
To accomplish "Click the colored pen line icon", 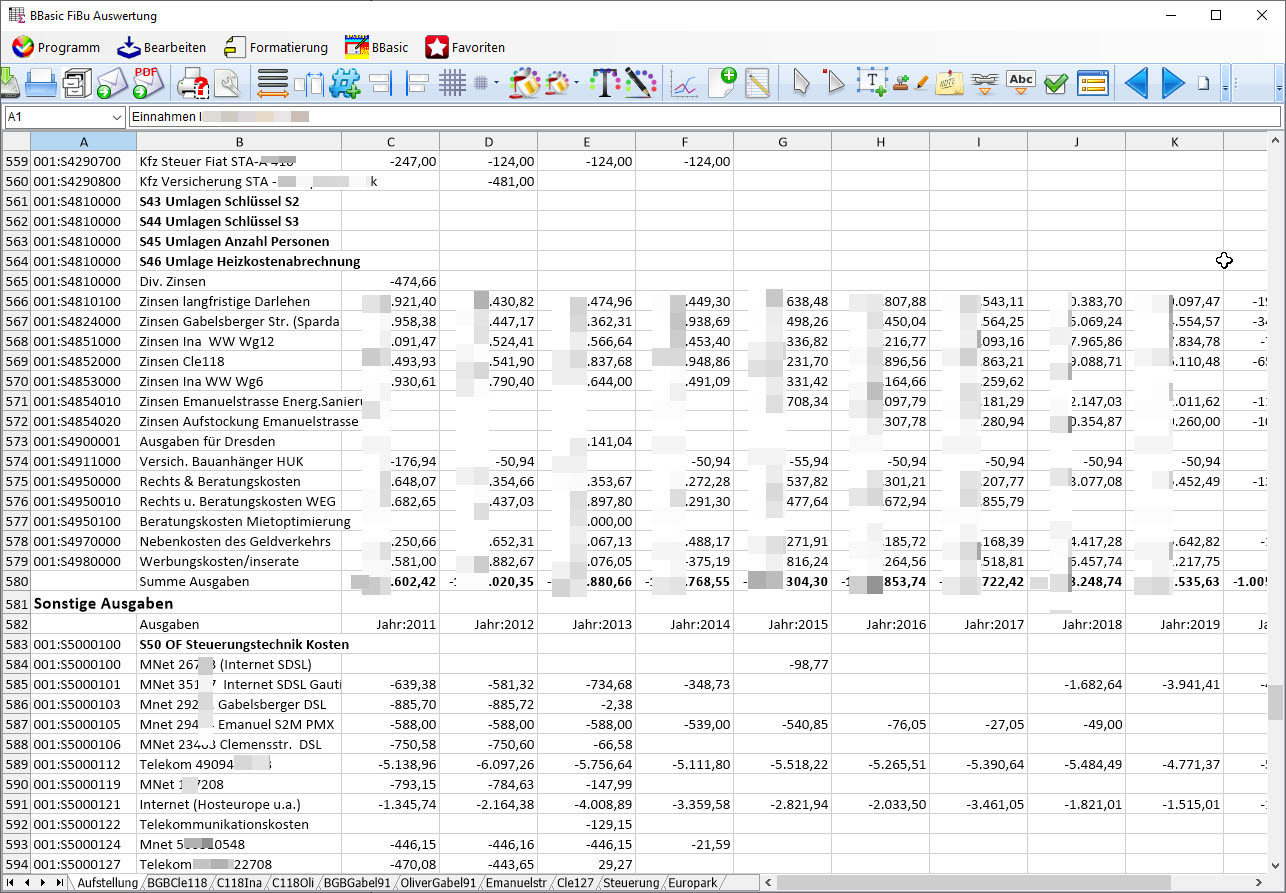I will point(640,84).
